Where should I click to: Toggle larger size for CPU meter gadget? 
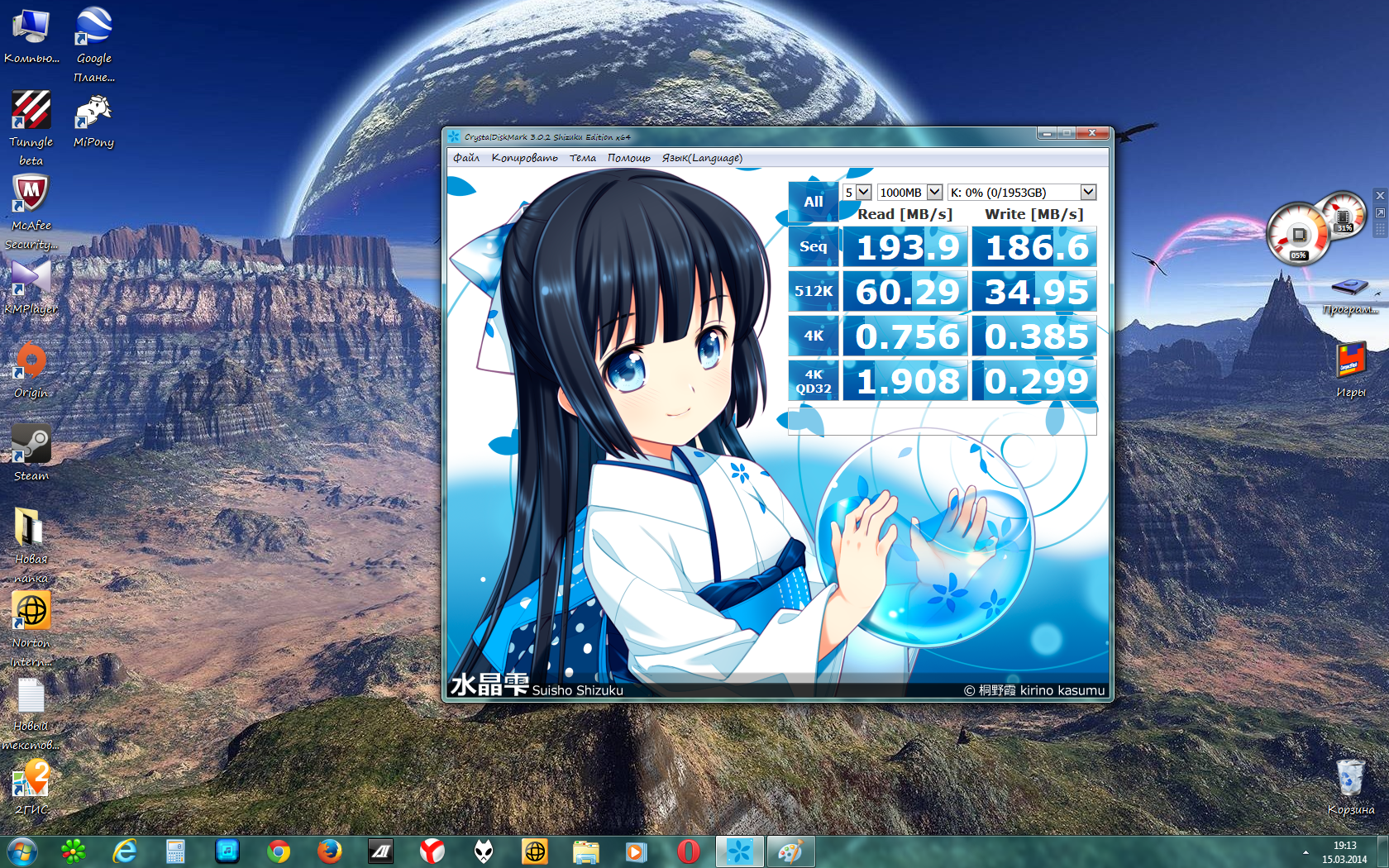click(x=1380, y=212)
